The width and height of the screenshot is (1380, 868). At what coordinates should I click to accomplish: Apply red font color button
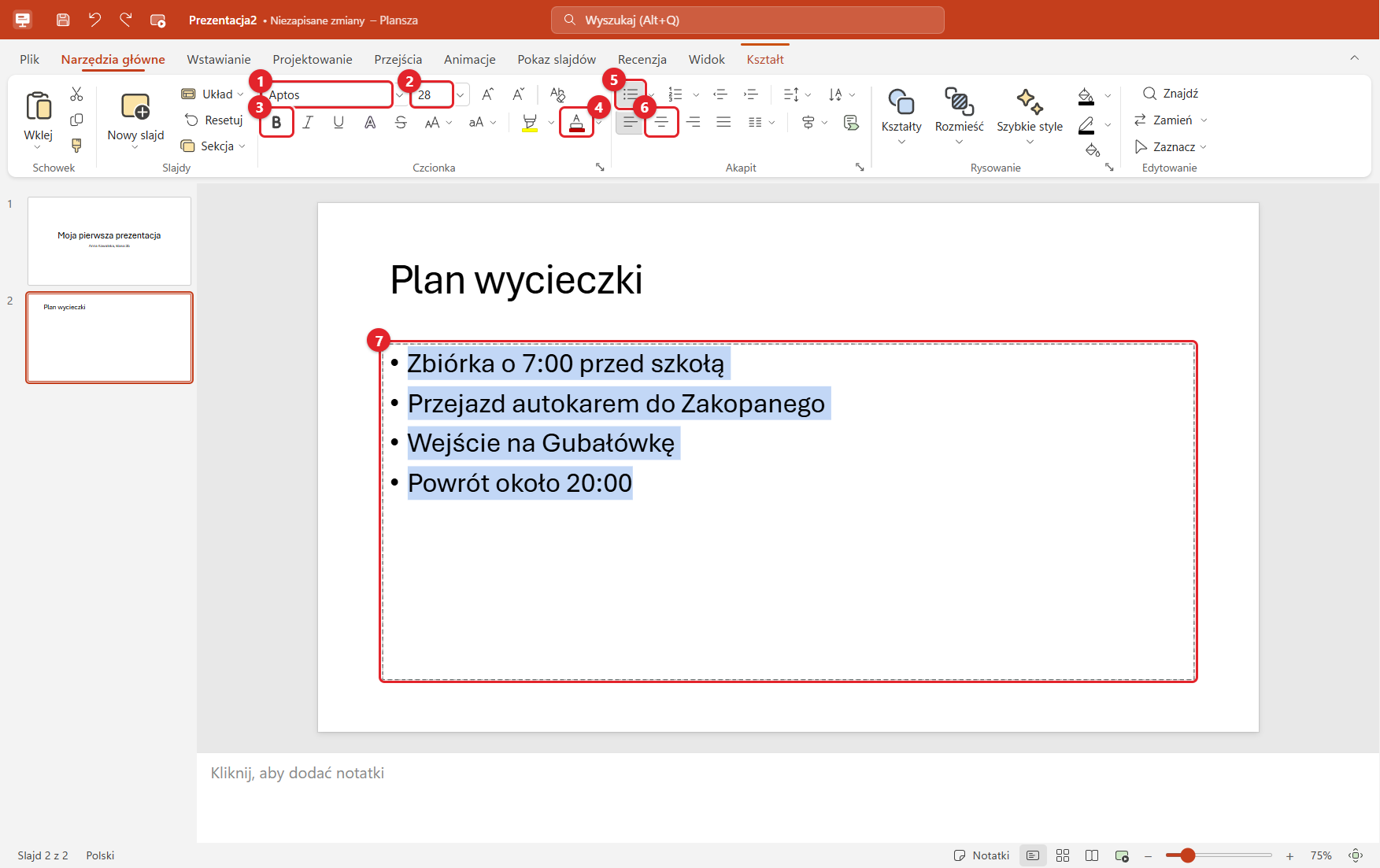click(x=577, y=123)
